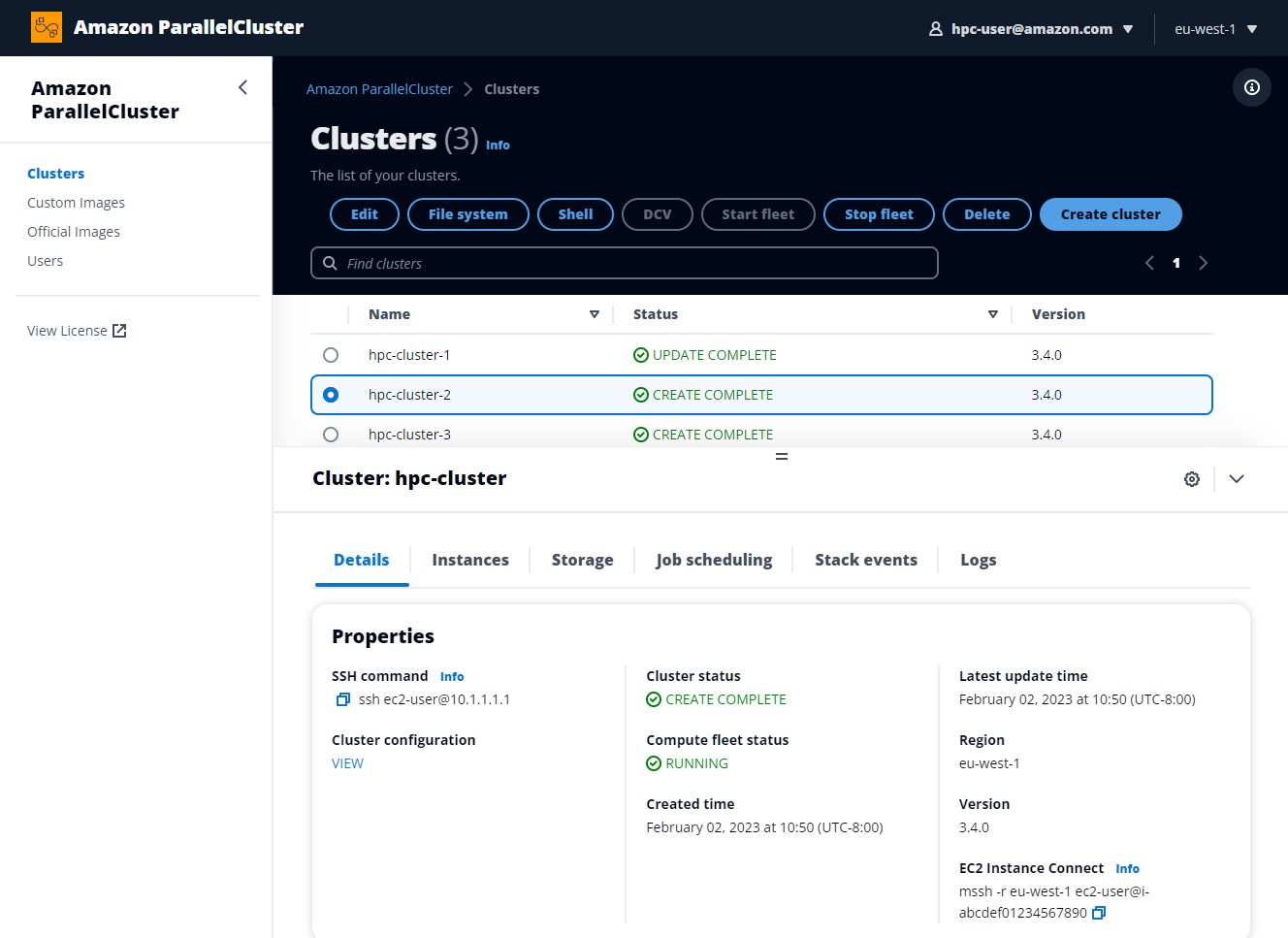Collapse the cluster details split panel
Screen dimensions: 1288x938
(1236, 479)
